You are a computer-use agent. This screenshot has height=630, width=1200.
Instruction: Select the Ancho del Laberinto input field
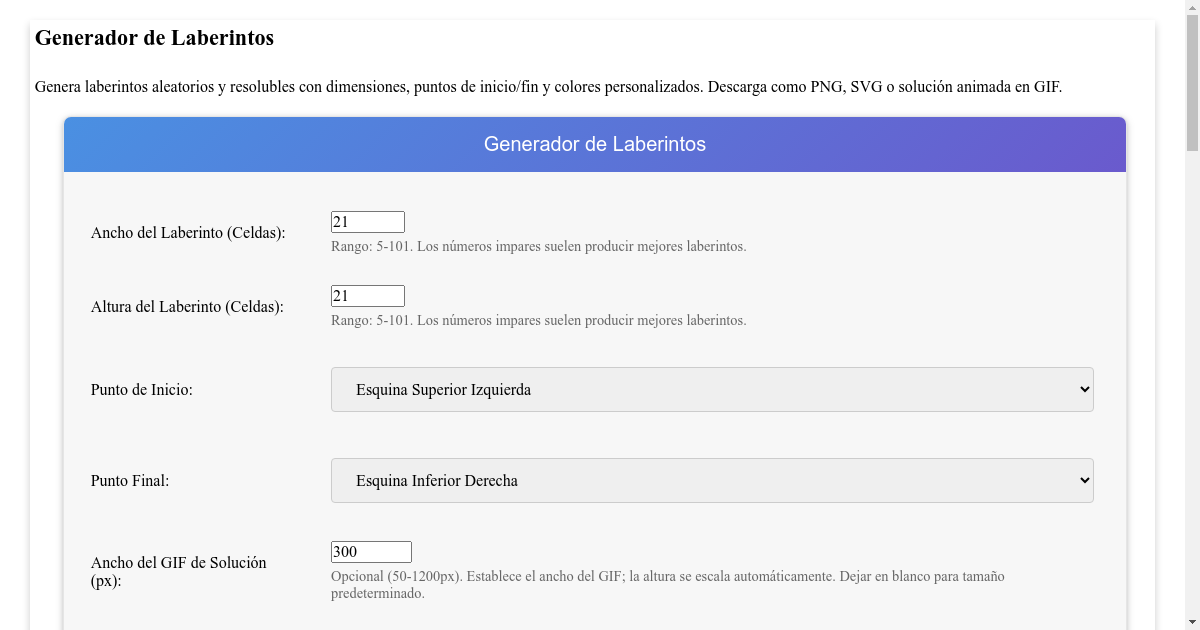[x=367, y=221]
